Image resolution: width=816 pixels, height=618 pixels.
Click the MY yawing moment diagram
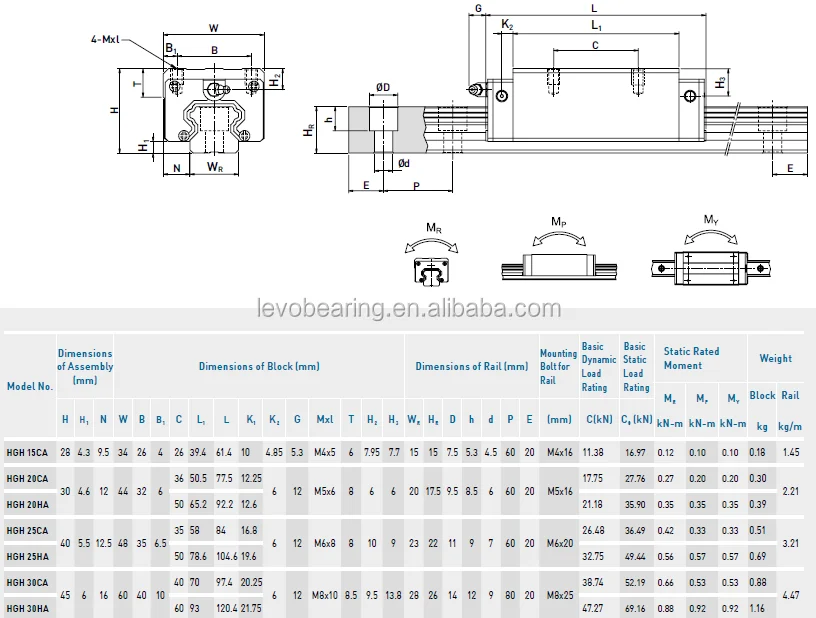(x=711, y=257)
